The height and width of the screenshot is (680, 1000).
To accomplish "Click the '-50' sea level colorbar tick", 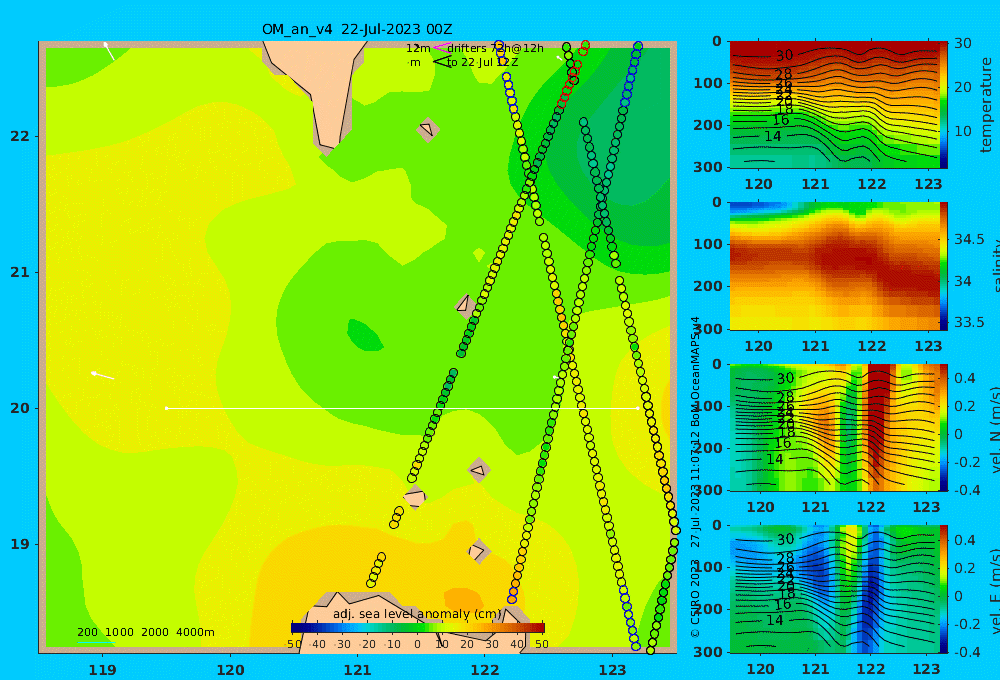I will pyautogui.click(x=292, y=644).
